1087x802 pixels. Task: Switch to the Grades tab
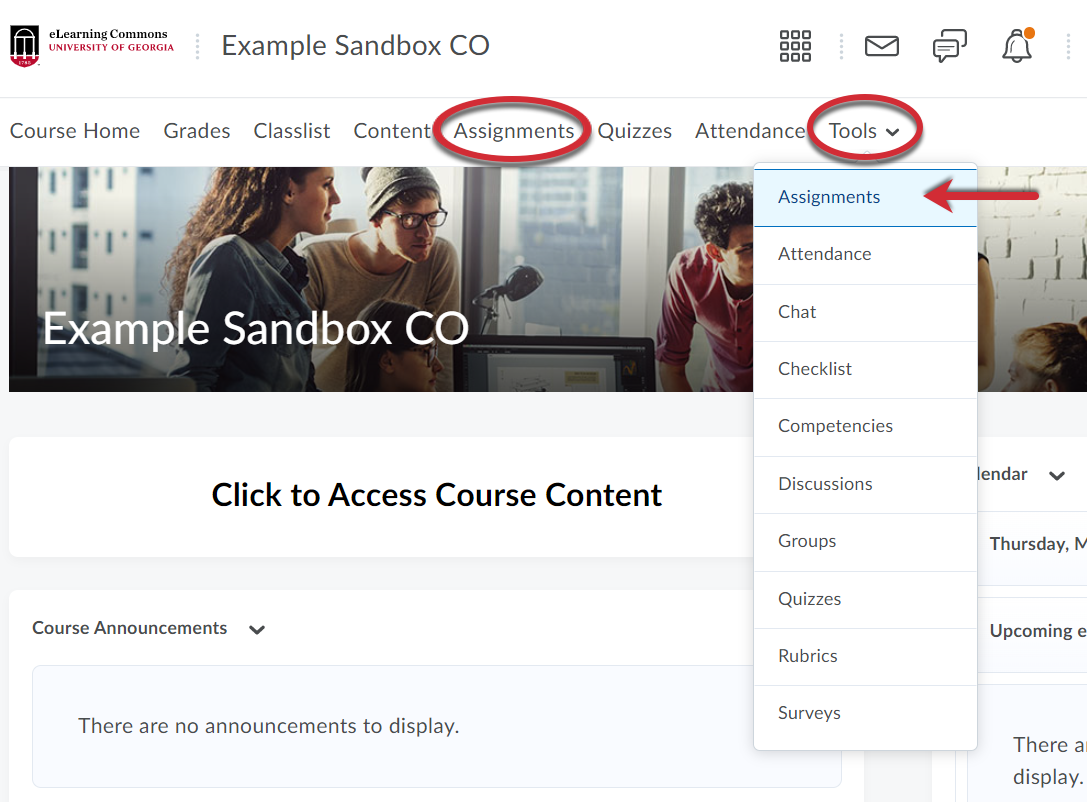196,131
